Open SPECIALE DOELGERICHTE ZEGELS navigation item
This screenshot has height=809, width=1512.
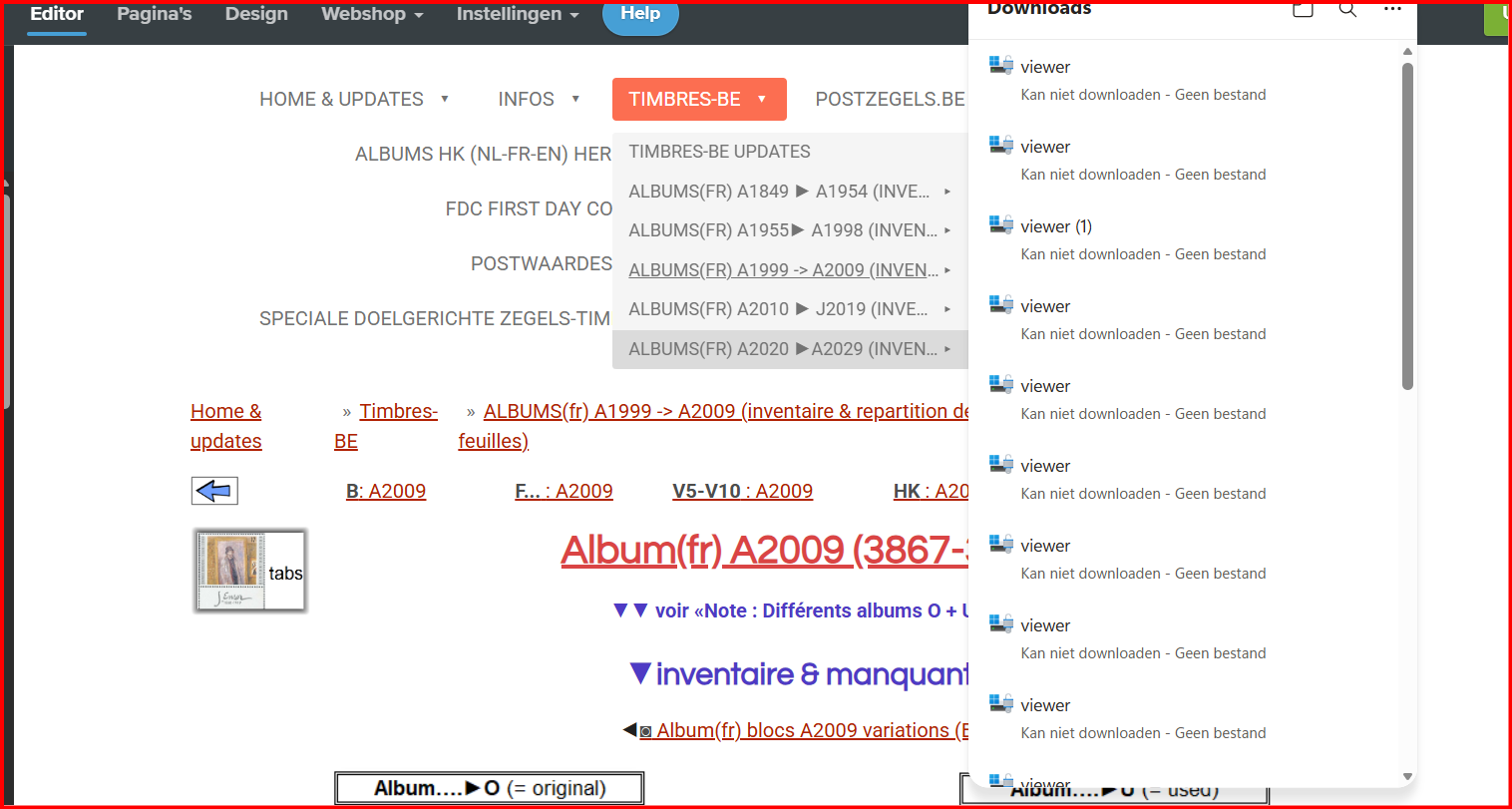pyautogui.click(x=435, y=318)
